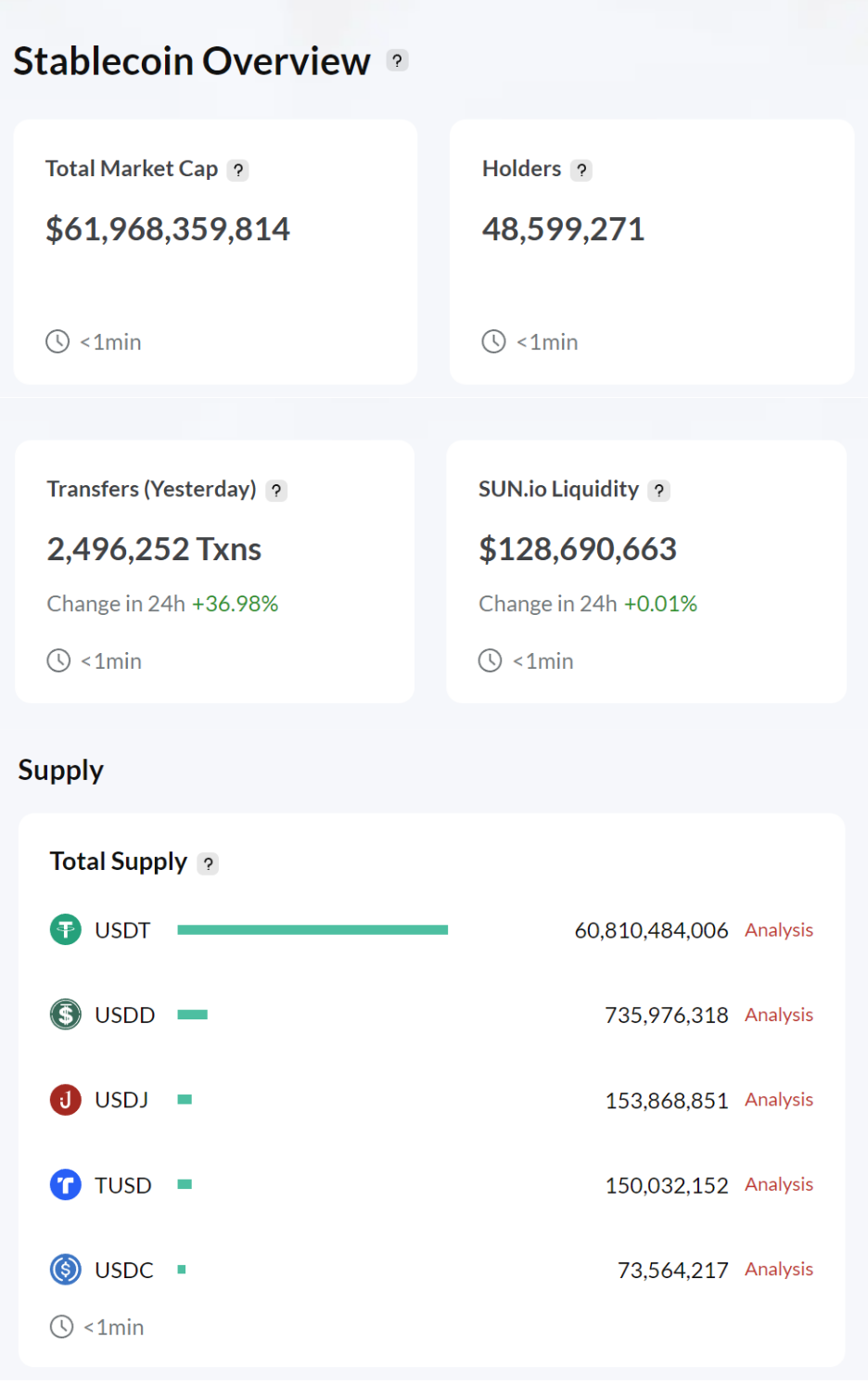Click SUN.io Liquidity help icon
This screenshot has height=1382, width=868.
(x=658, y=491)
